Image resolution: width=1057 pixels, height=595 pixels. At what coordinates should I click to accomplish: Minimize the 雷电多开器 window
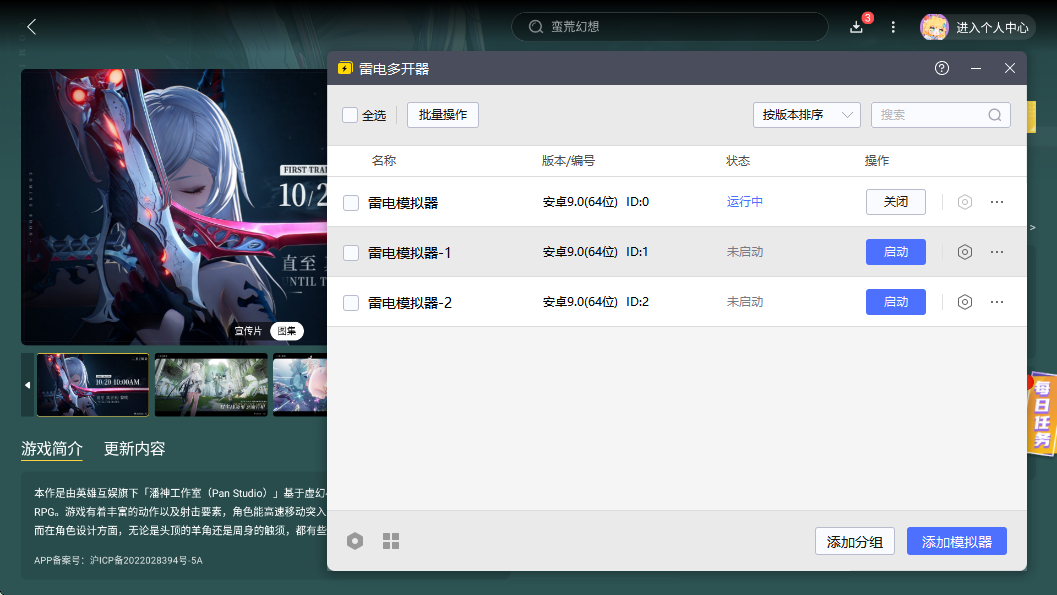(975, 68)
